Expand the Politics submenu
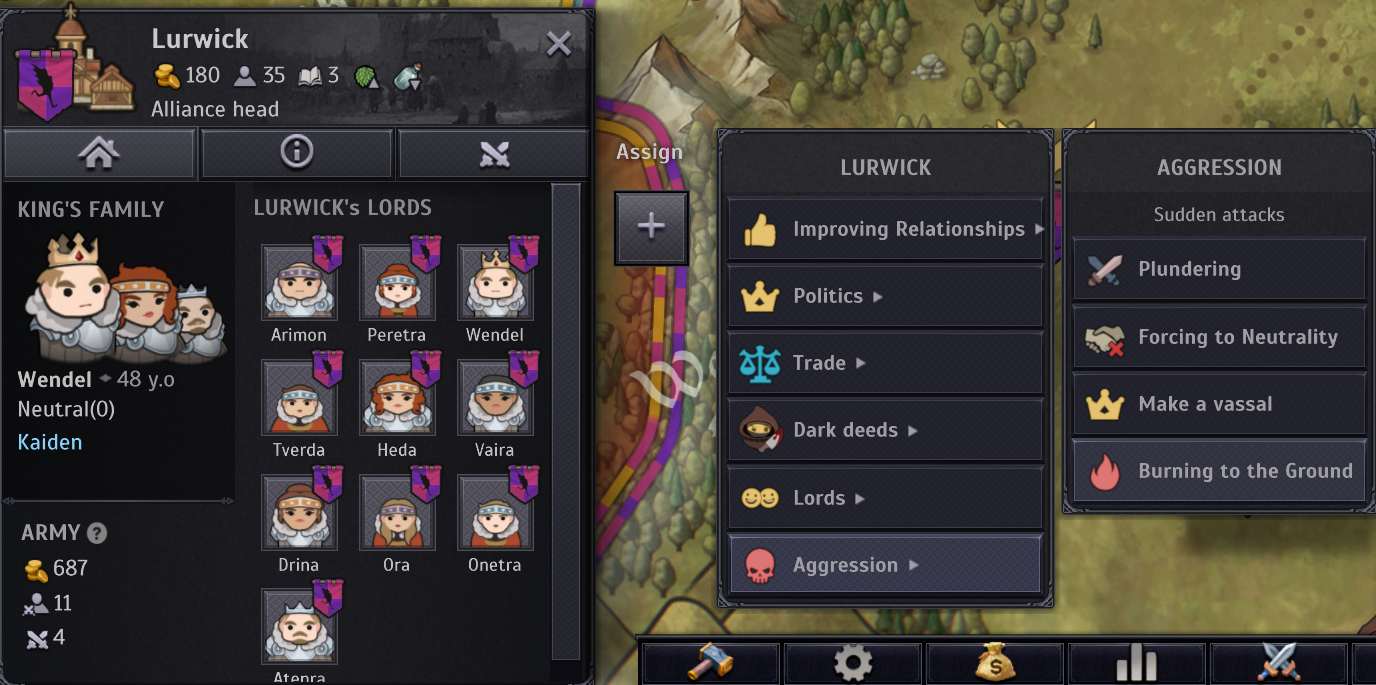This screenshot has height=685, width=1376. tap(885, 297)
